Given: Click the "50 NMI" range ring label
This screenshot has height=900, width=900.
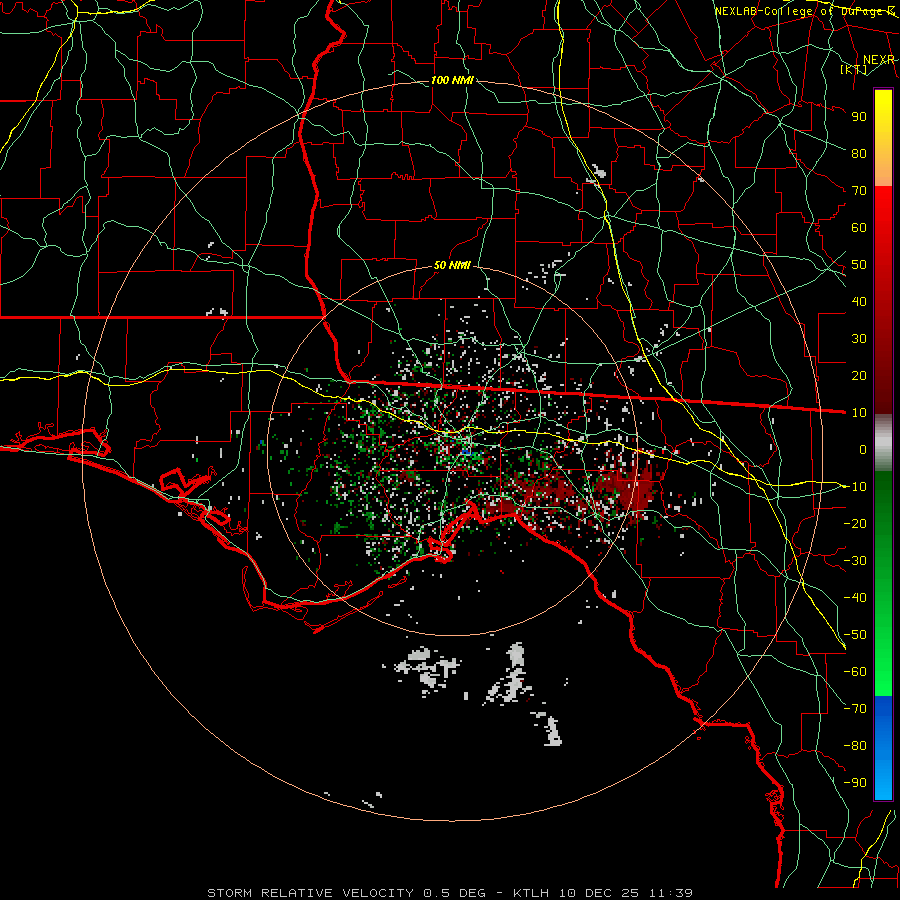Looking at the screenshot, I should coord(452,265).
